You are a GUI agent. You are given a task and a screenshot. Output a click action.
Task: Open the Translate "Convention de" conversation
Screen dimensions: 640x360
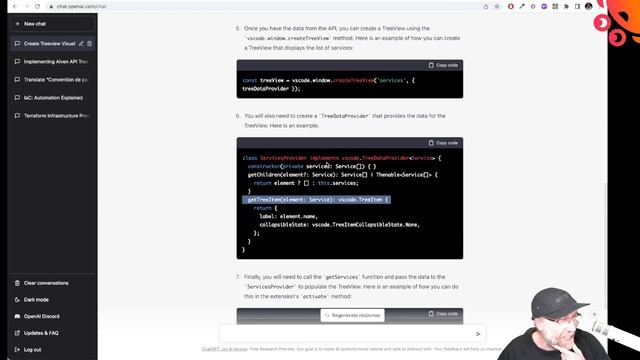53,80
